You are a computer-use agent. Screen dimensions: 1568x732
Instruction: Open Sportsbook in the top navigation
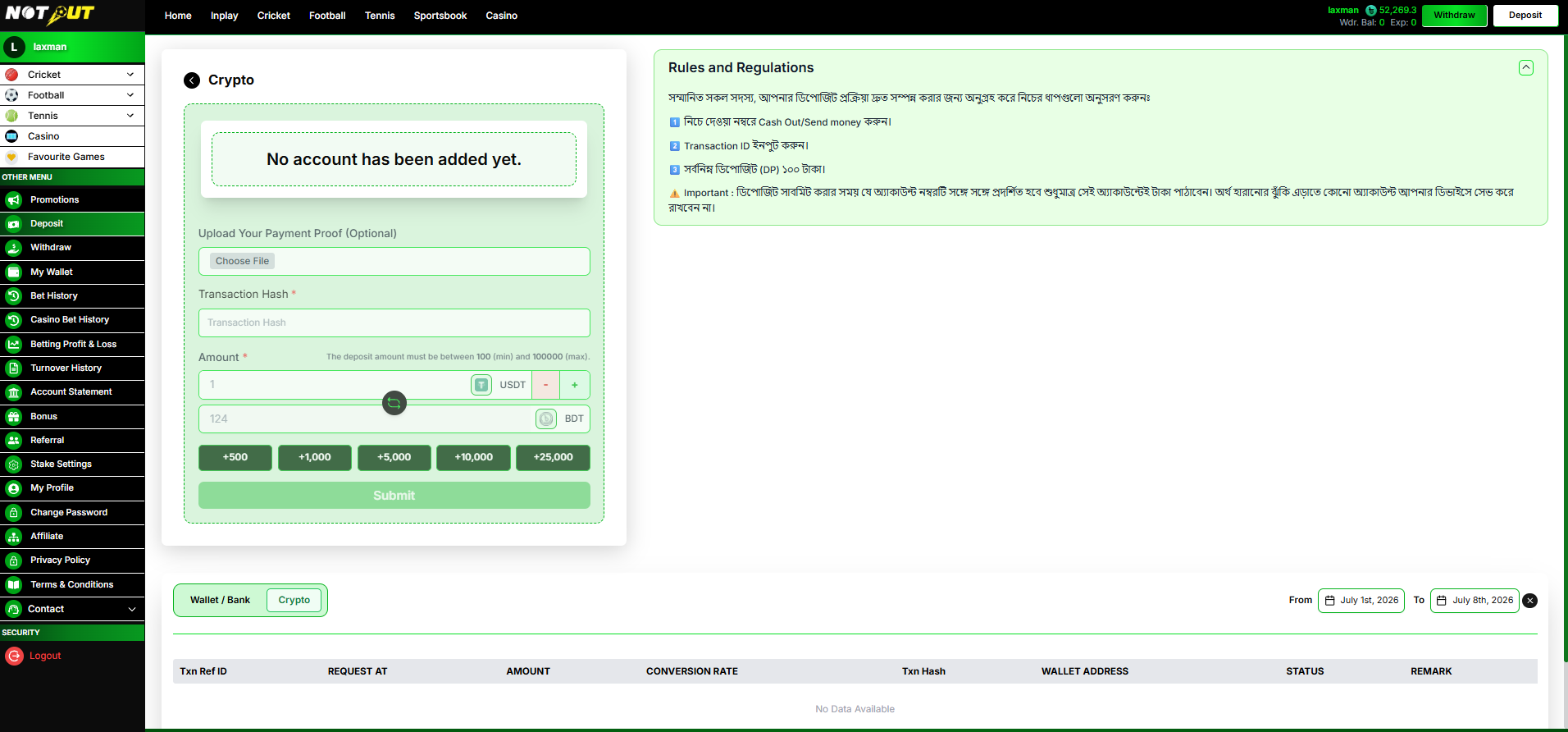440,16
